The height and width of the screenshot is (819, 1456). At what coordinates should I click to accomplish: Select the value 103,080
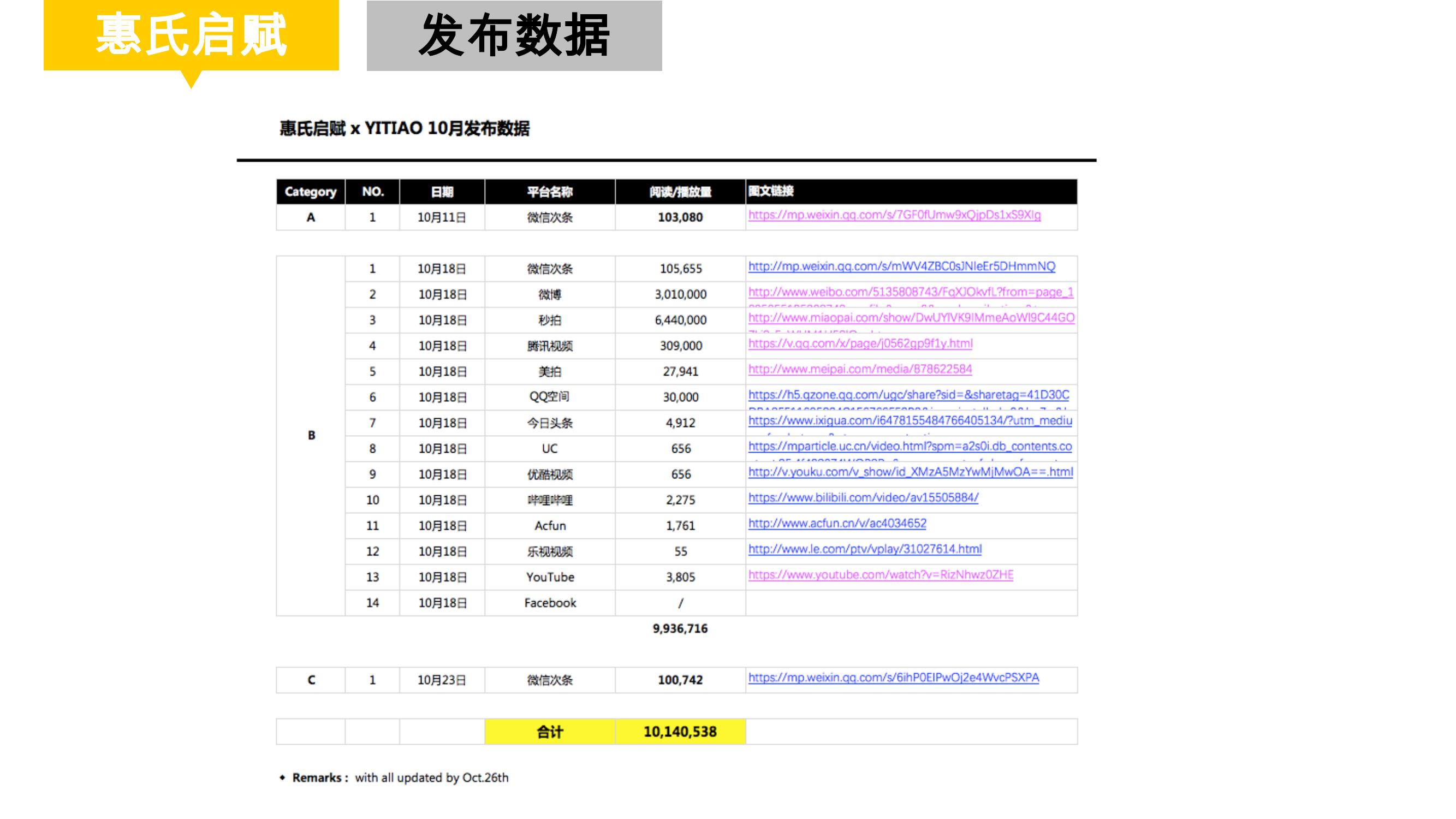(x=681, y=217)
